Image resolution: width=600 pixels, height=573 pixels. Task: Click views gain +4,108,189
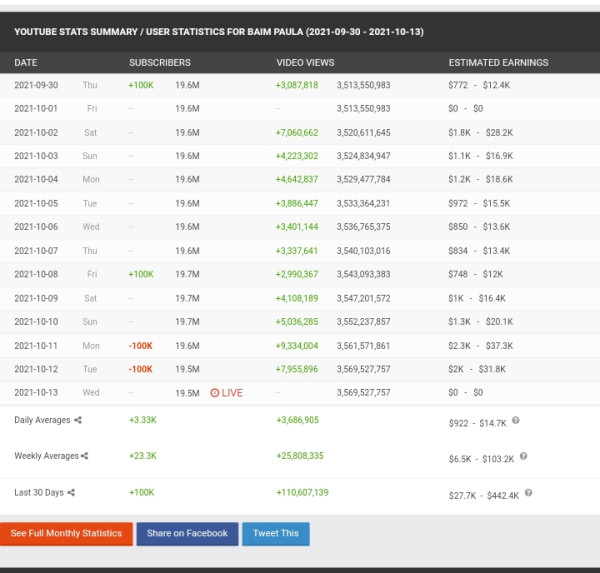(297, 298)
